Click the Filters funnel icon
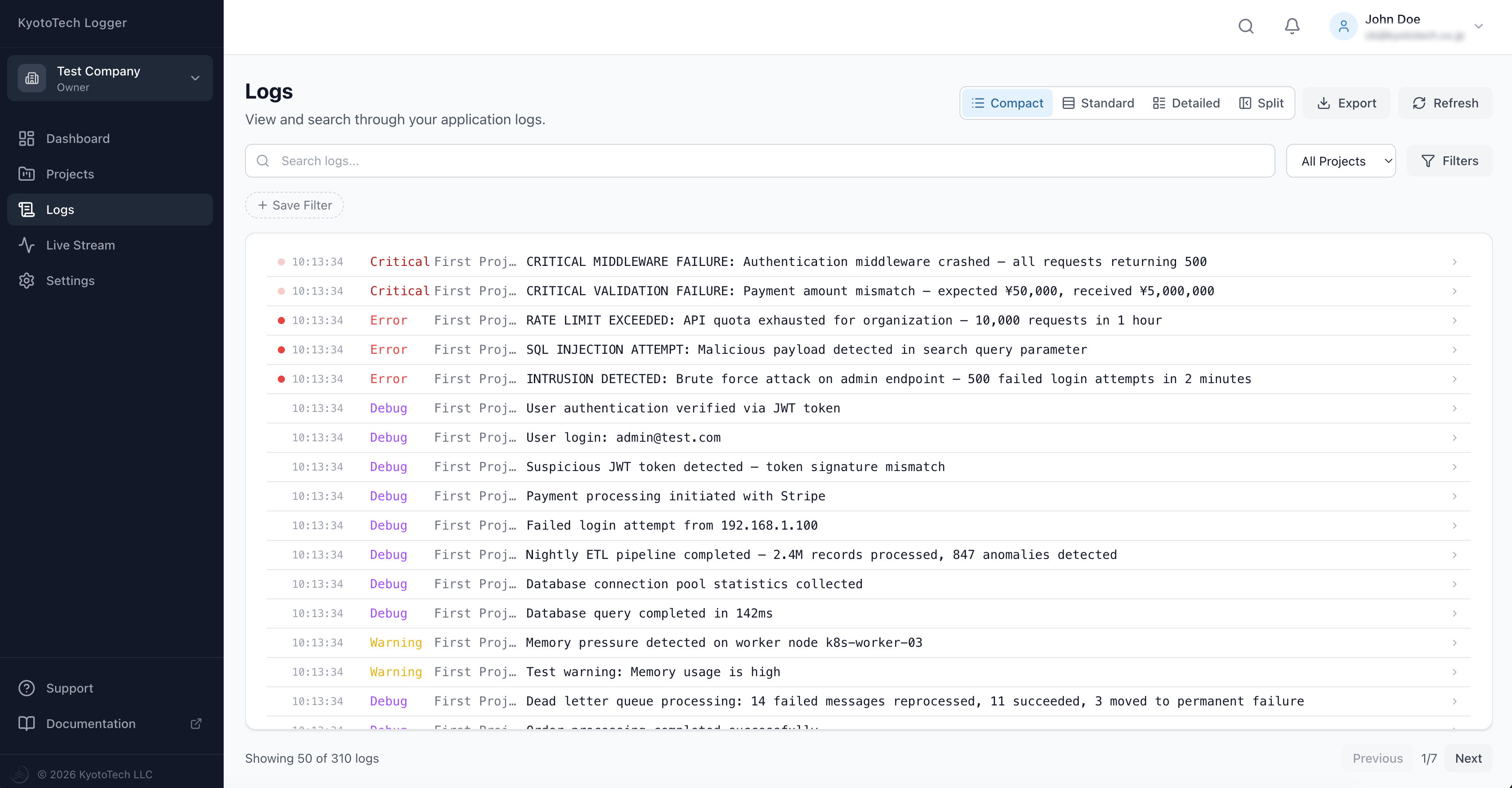The image size is (1512, 788). [x=1429, y=160]
